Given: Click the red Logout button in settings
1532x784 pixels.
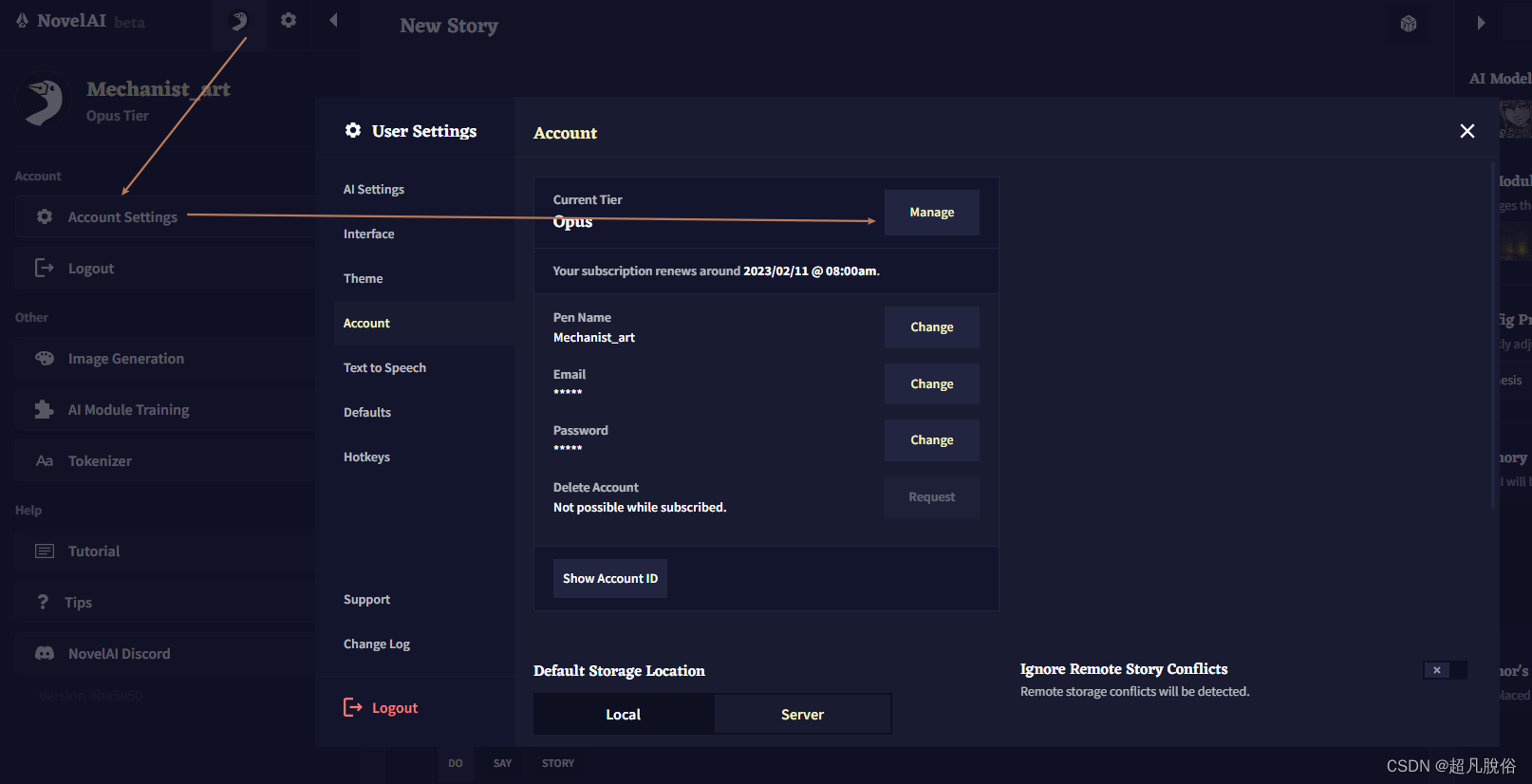Looking at the screenshot, I should pyautogui.click(x=381, y=708).
